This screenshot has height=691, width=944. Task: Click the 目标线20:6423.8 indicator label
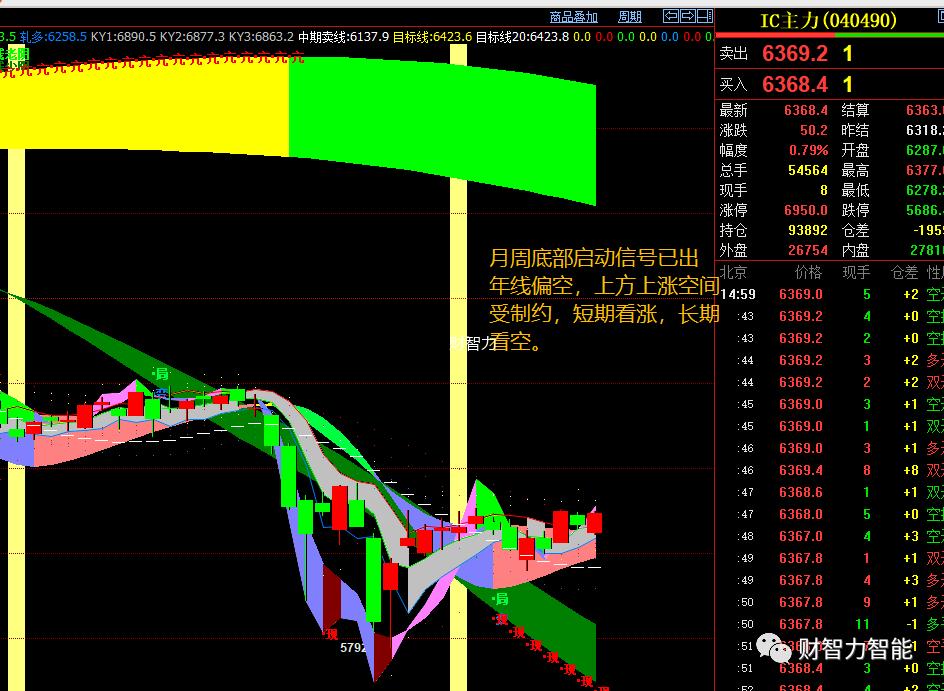tap(523, 37)
